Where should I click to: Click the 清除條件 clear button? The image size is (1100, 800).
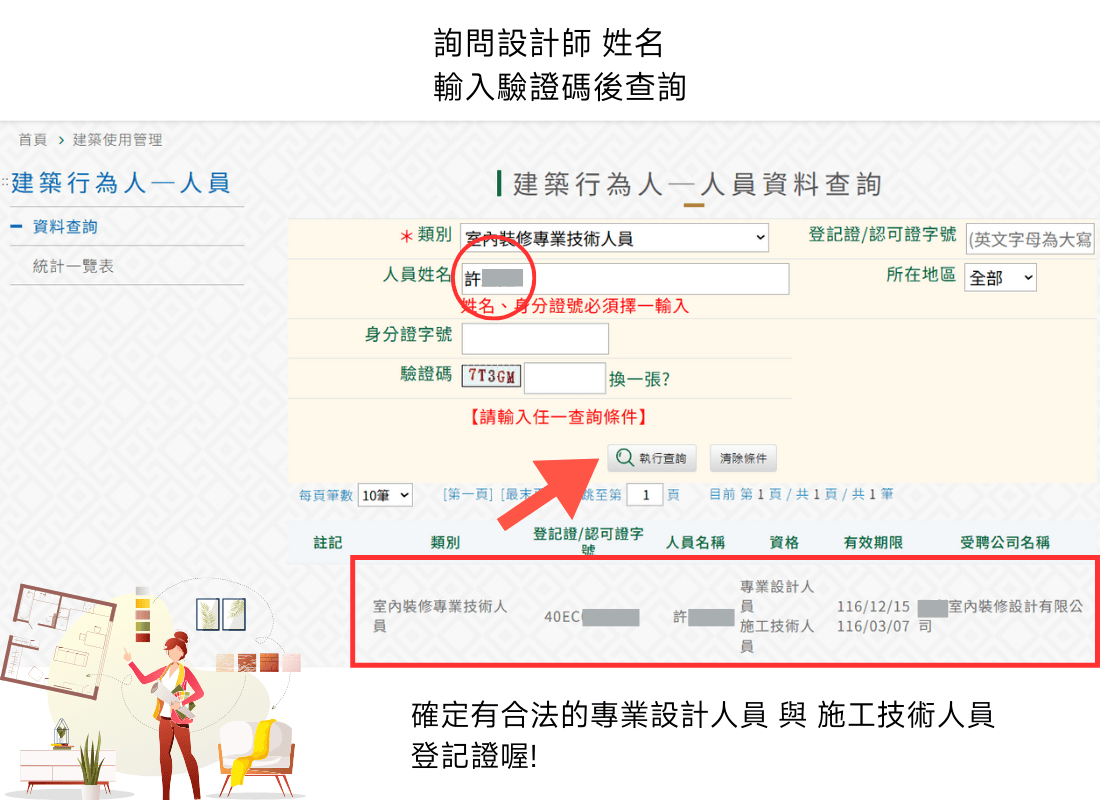741,457
